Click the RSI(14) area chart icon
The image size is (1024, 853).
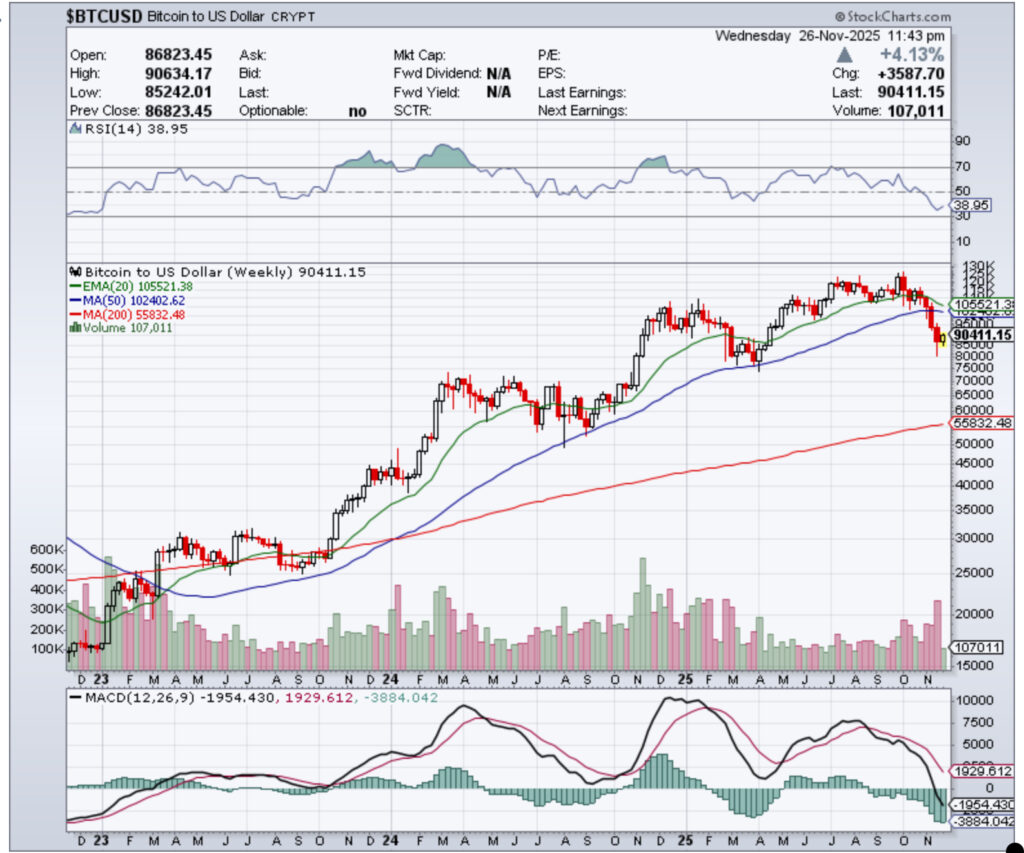73,130
